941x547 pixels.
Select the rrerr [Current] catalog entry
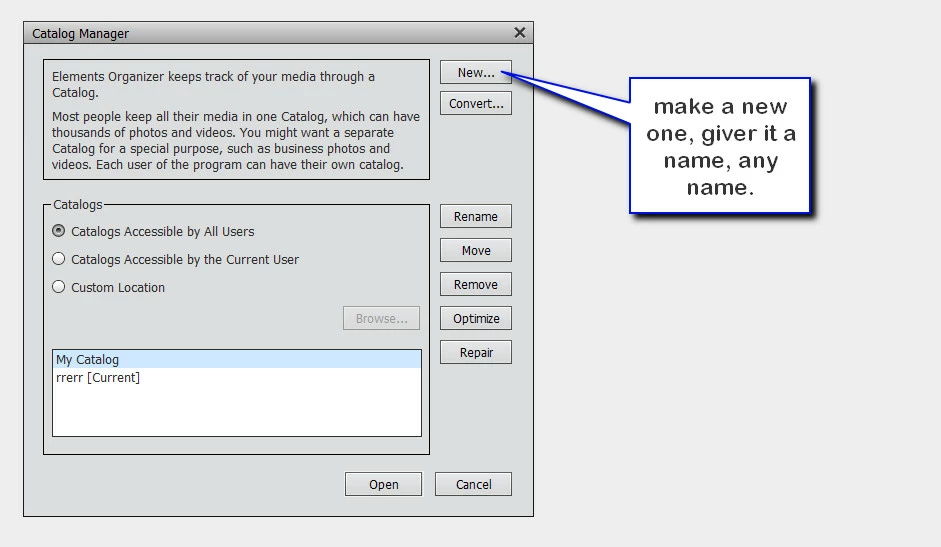(237, 378)
